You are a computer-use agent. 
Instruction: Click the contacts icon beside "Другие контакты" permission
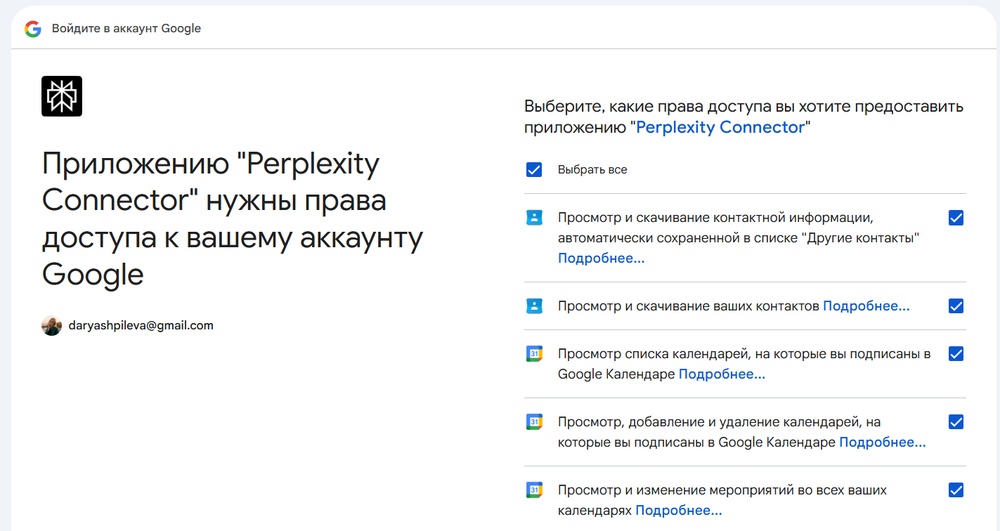click(x=534, y=218)
